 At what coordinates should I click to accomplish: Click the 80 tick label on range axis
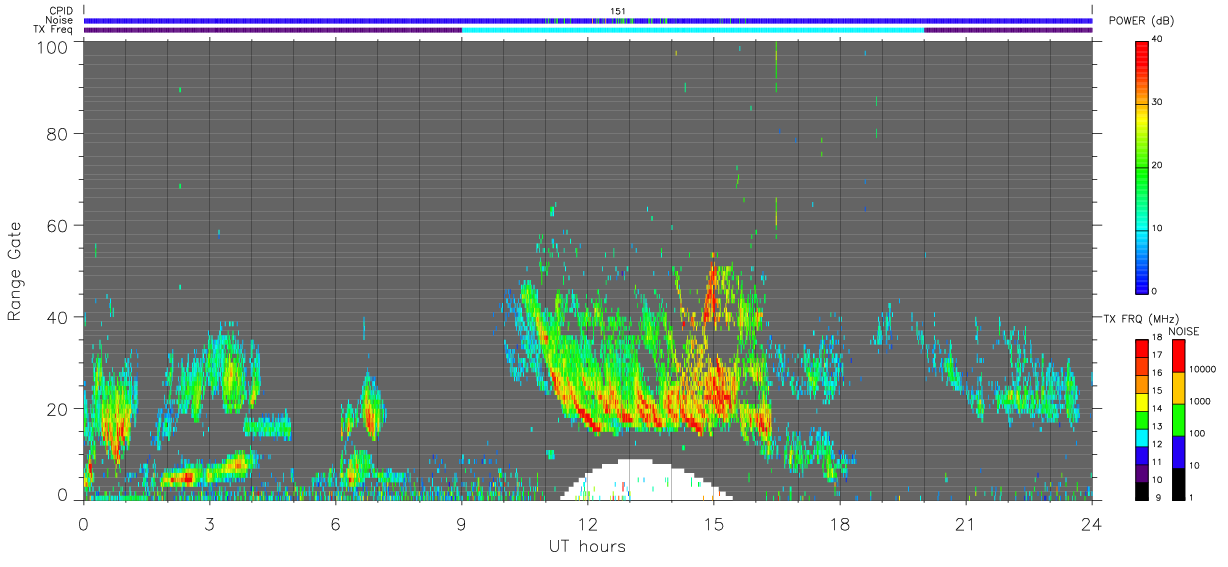click(x=58, y=133)
